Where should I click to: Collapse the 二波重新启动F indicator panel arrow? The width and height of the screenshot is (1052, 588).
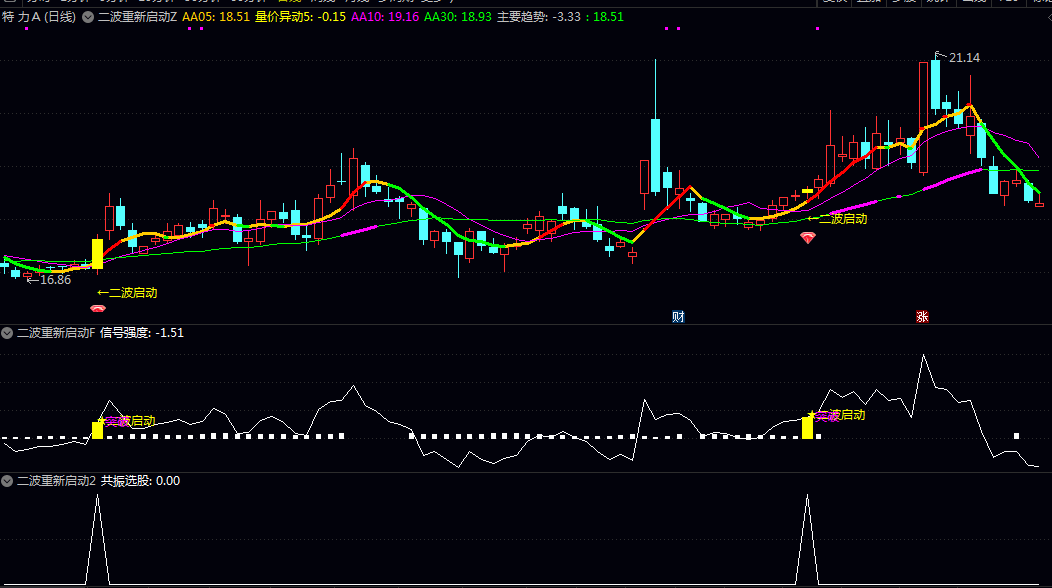tap(7, 333)
